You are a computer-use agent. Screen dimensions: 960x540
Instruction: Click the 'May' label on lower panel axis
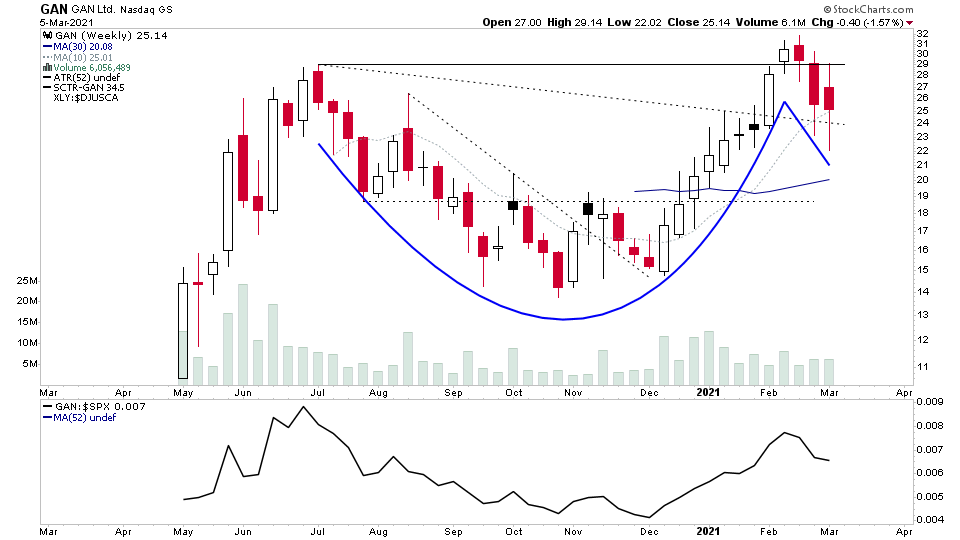point(183,531)
